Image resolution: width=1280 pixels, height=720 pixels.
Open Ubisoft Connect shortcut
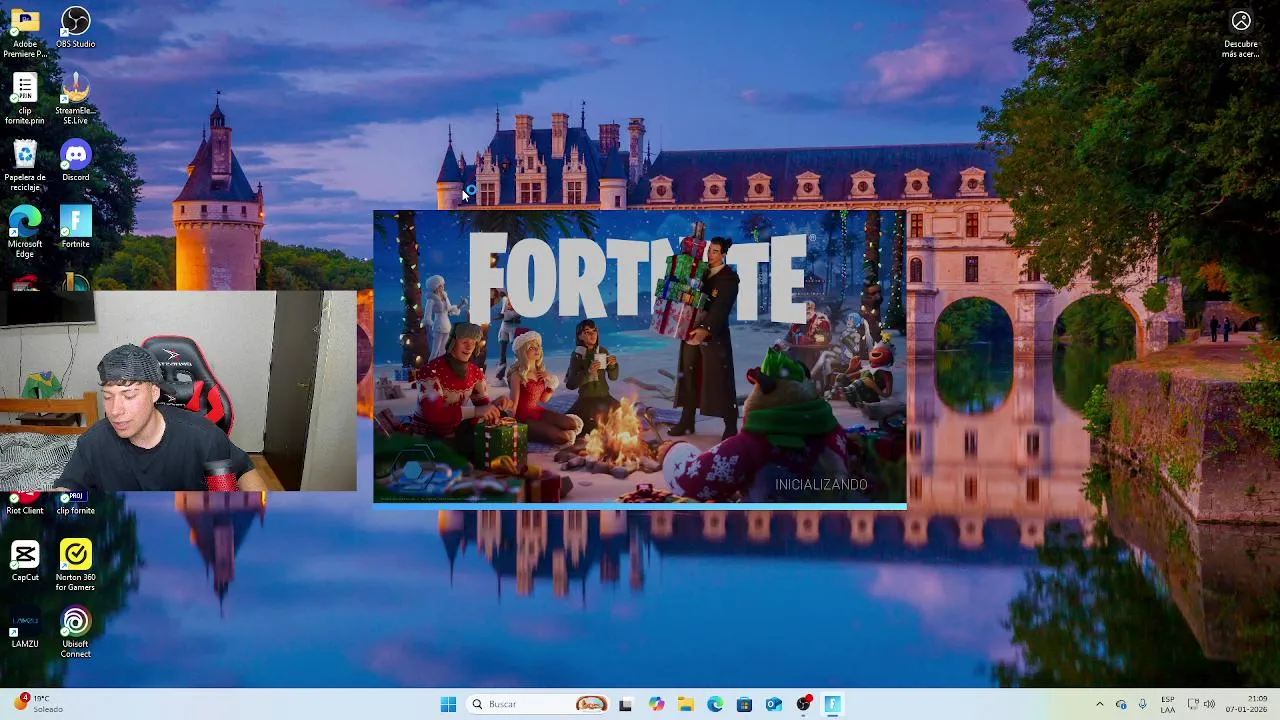coord(76,633)
